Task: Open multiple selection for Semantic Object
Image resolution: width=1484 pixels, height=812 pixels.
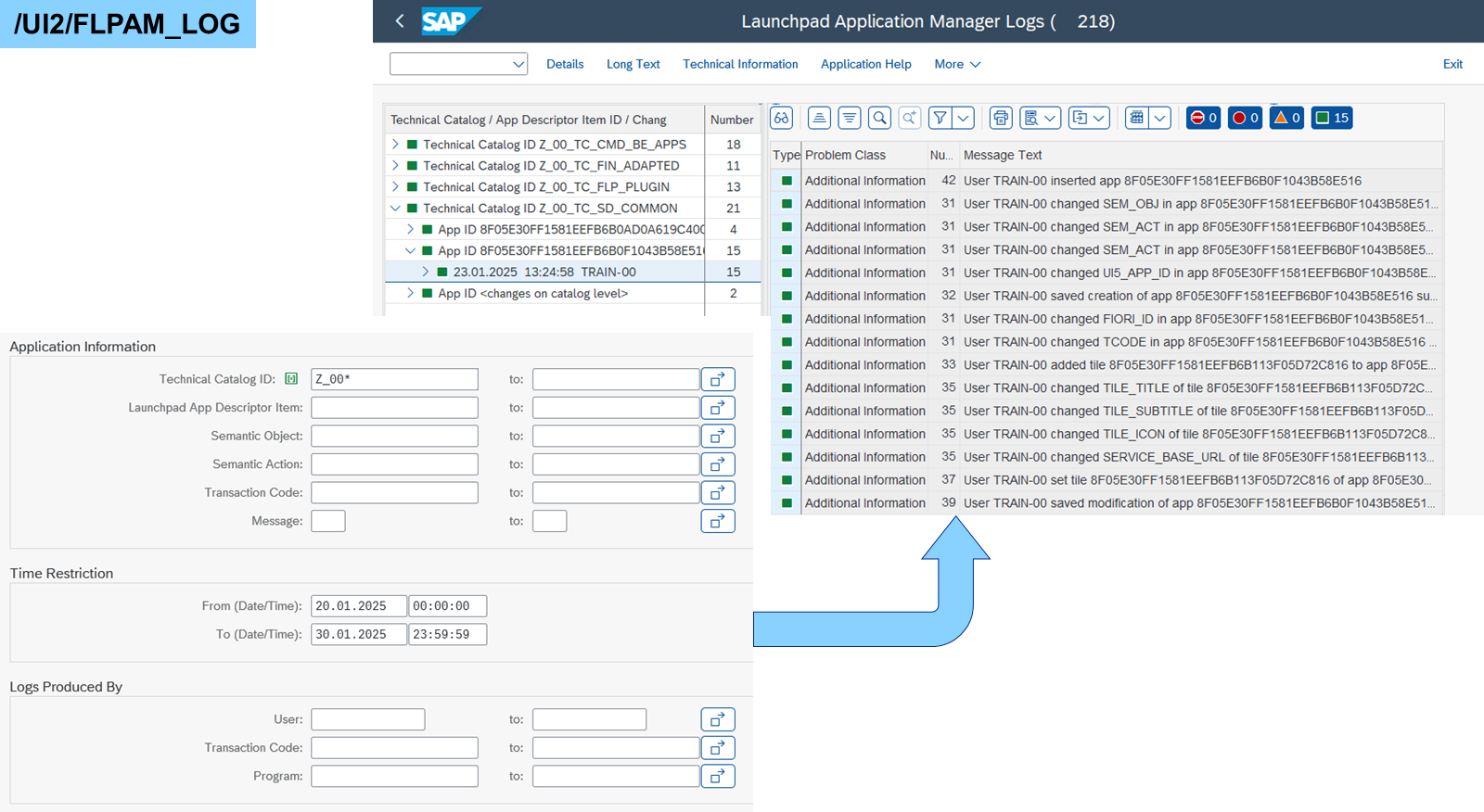Action: coord(718,436)
